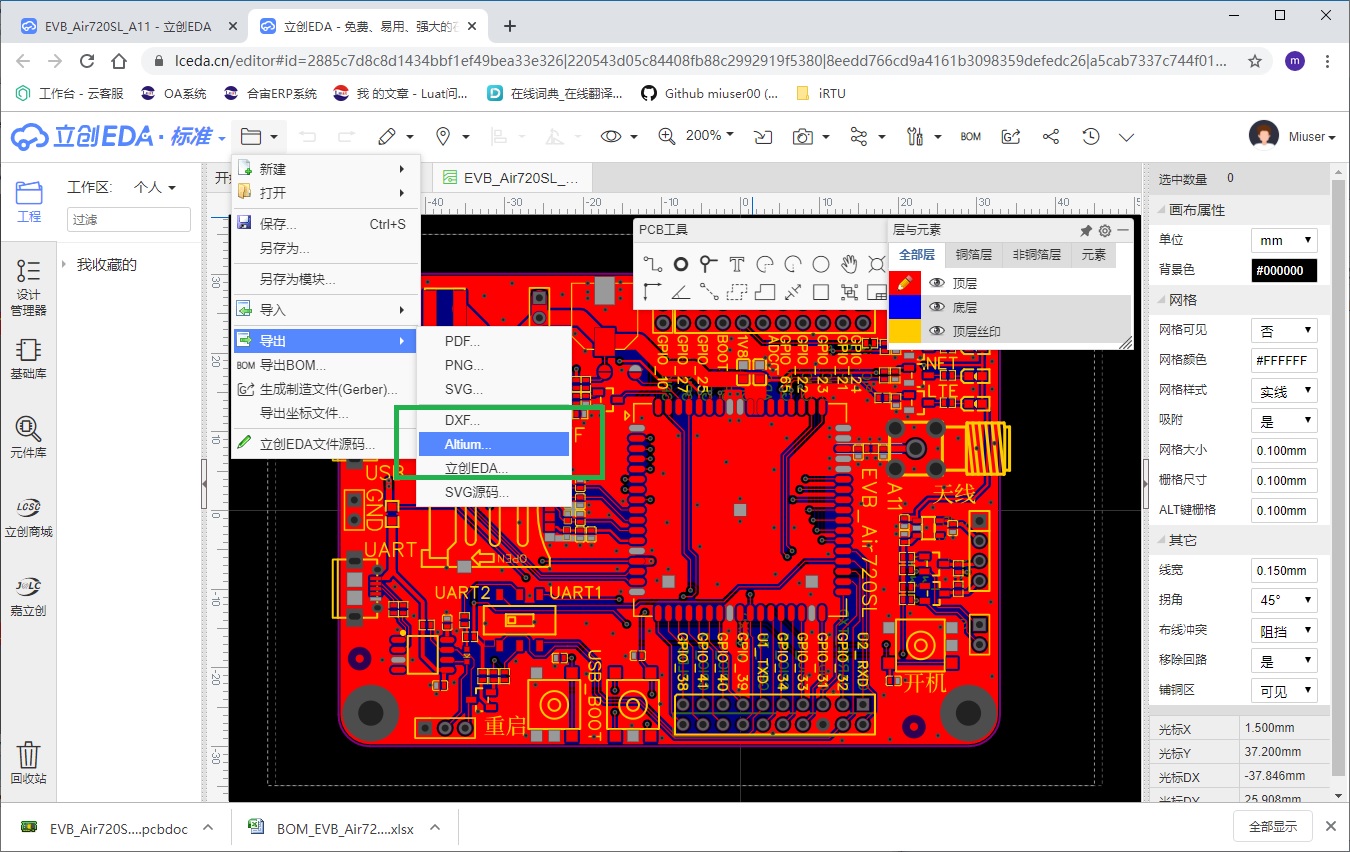Click 全部显示 in the downloads bar

coord(1272,826)
